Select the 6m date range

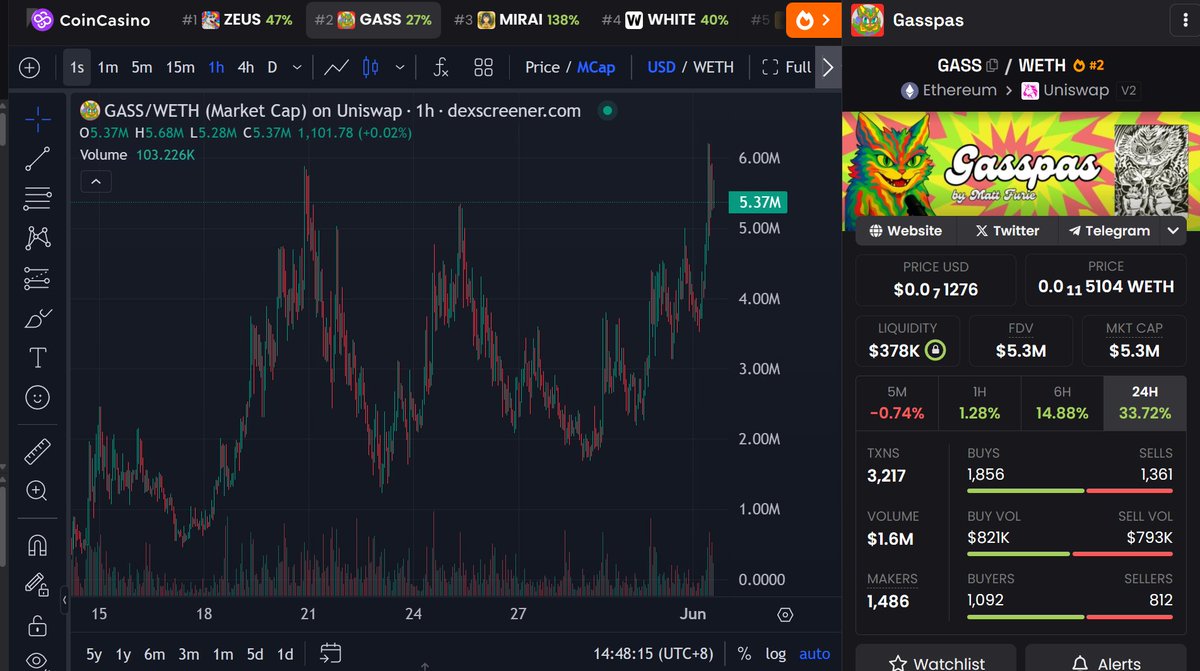click(x=154, y=654)
